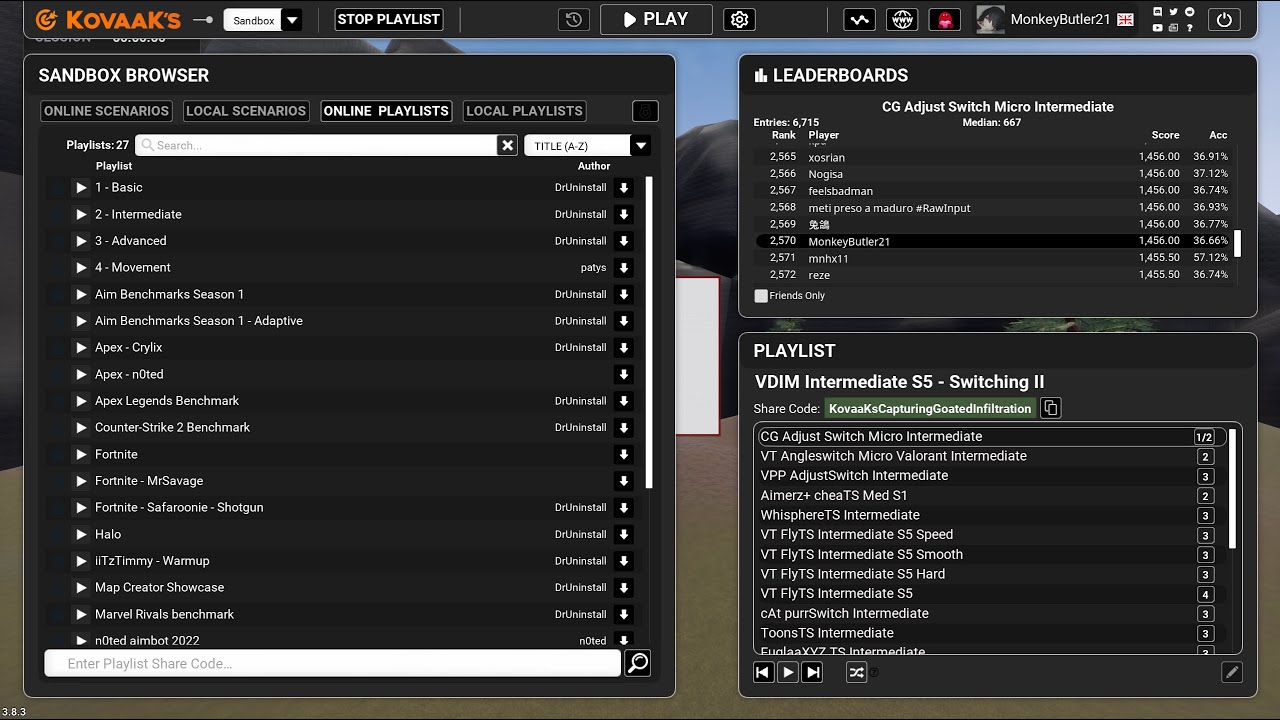
Task: Toggle the switch beside the Kovaak's logo
Action: click(x=203, y=20)
